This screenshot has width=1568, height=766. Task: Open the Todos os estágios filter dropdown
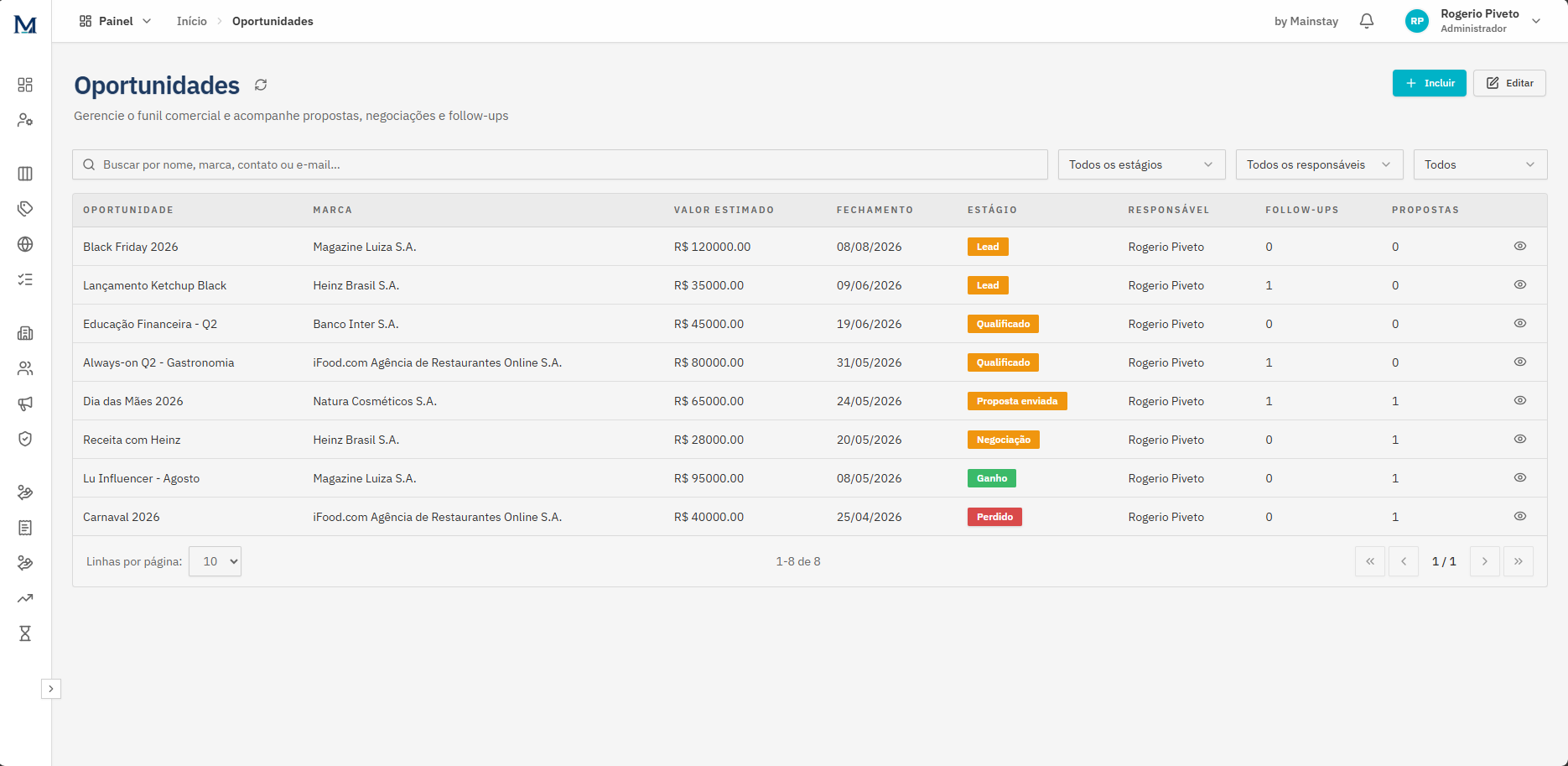click(x=1142, y=164)
